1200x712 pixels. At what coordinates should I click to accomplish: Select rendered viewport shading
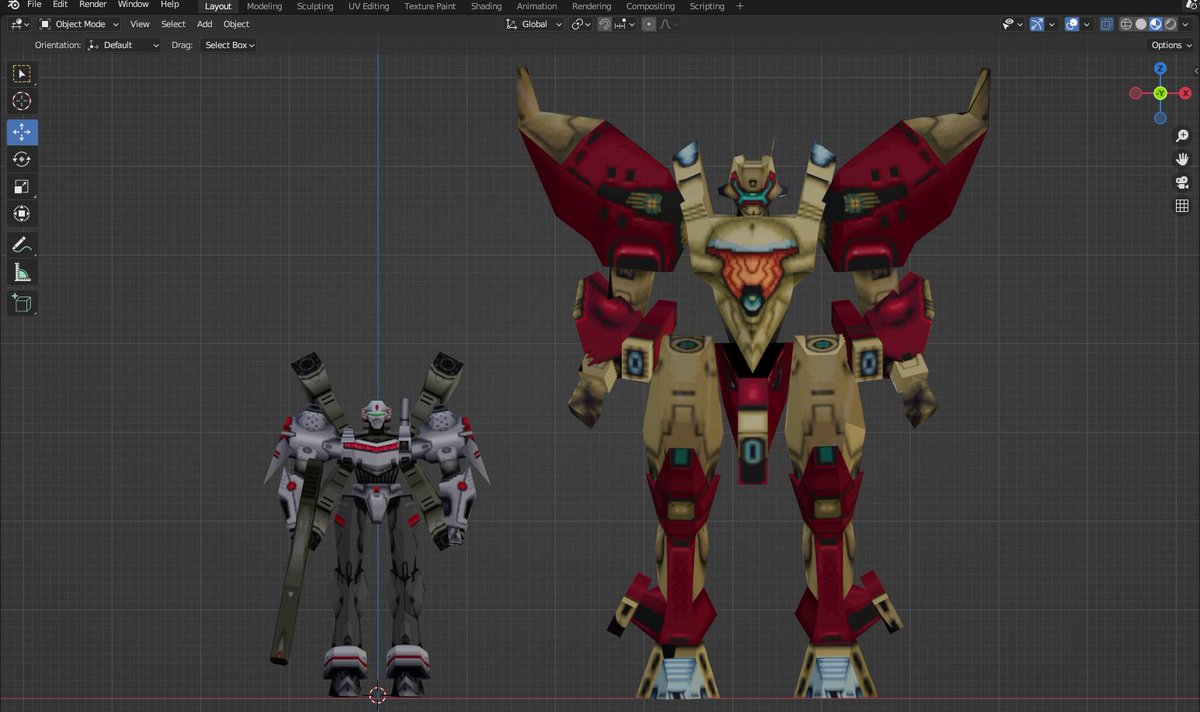coord(1171,24)
